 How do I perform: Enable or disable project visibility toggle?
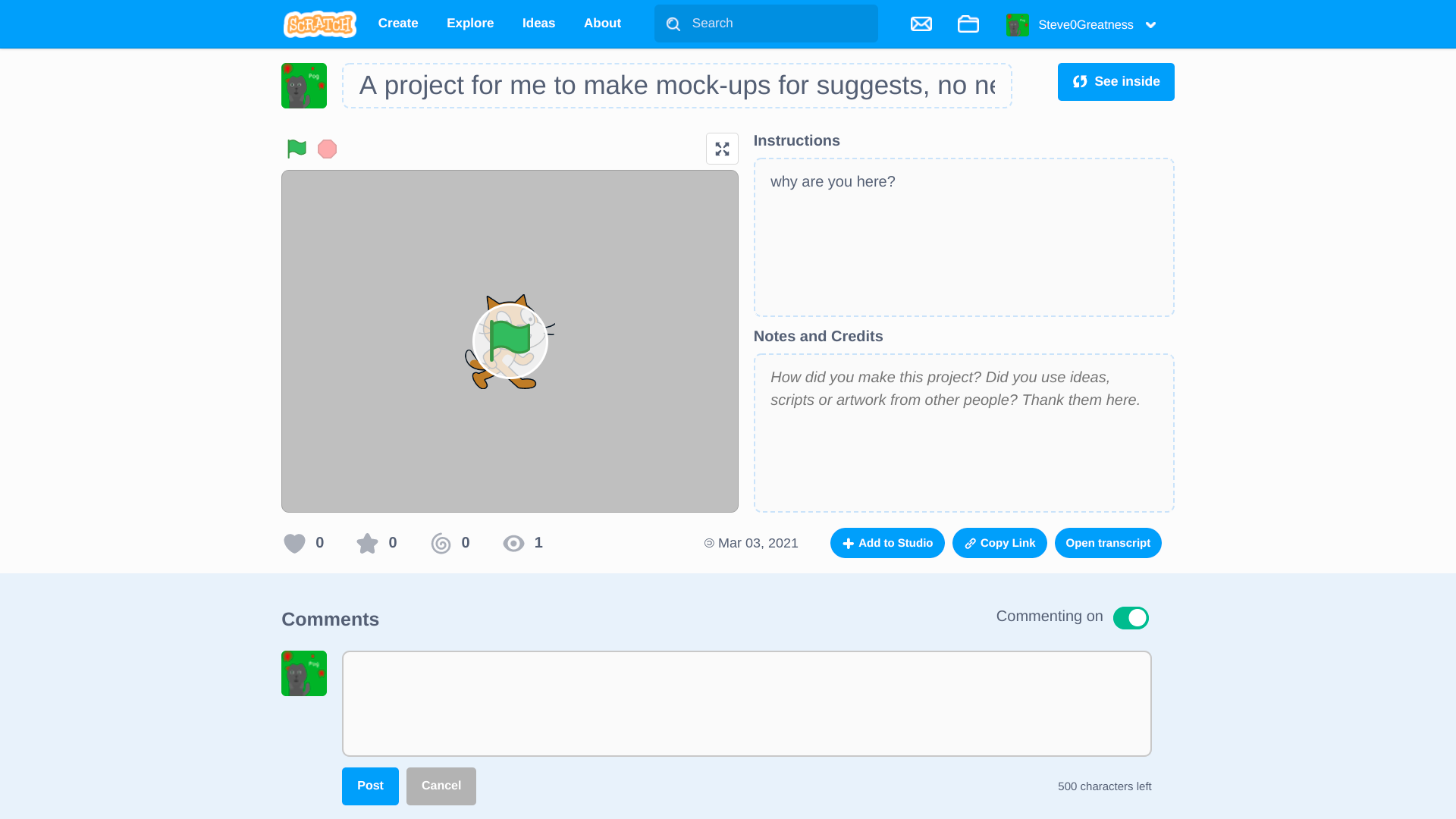point(1130,617)
